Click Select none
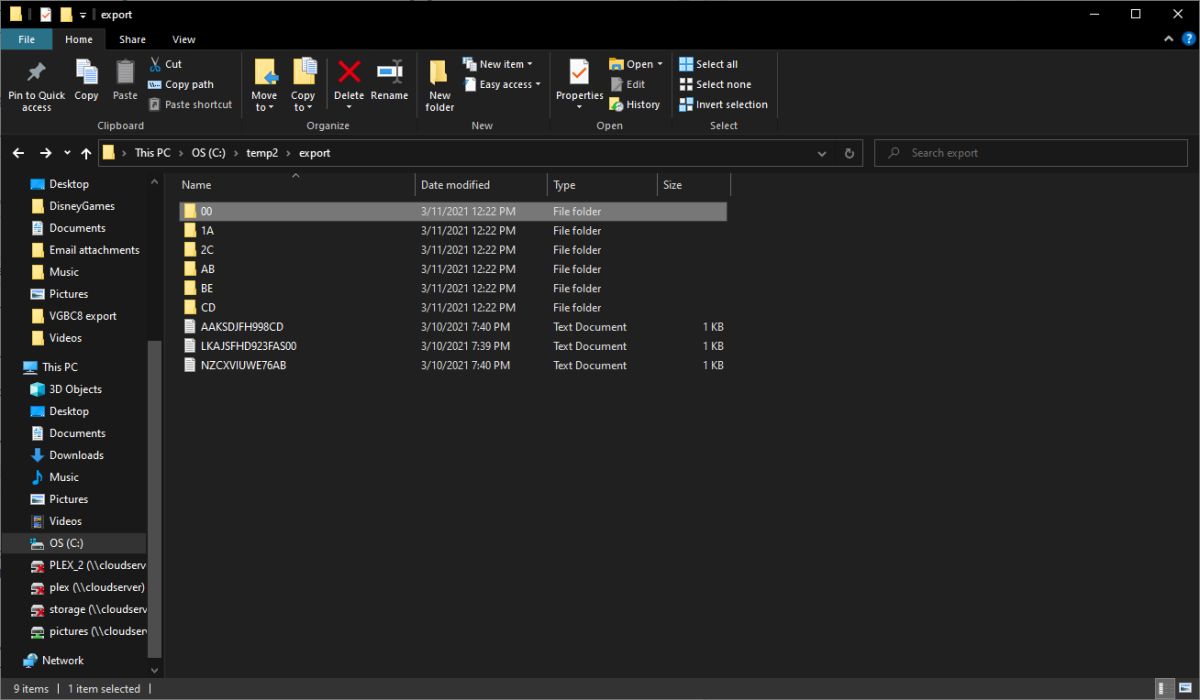Image resolution: width=1200 pixels, height=700 pixels. pyautogui.click(x=715, y=84)
